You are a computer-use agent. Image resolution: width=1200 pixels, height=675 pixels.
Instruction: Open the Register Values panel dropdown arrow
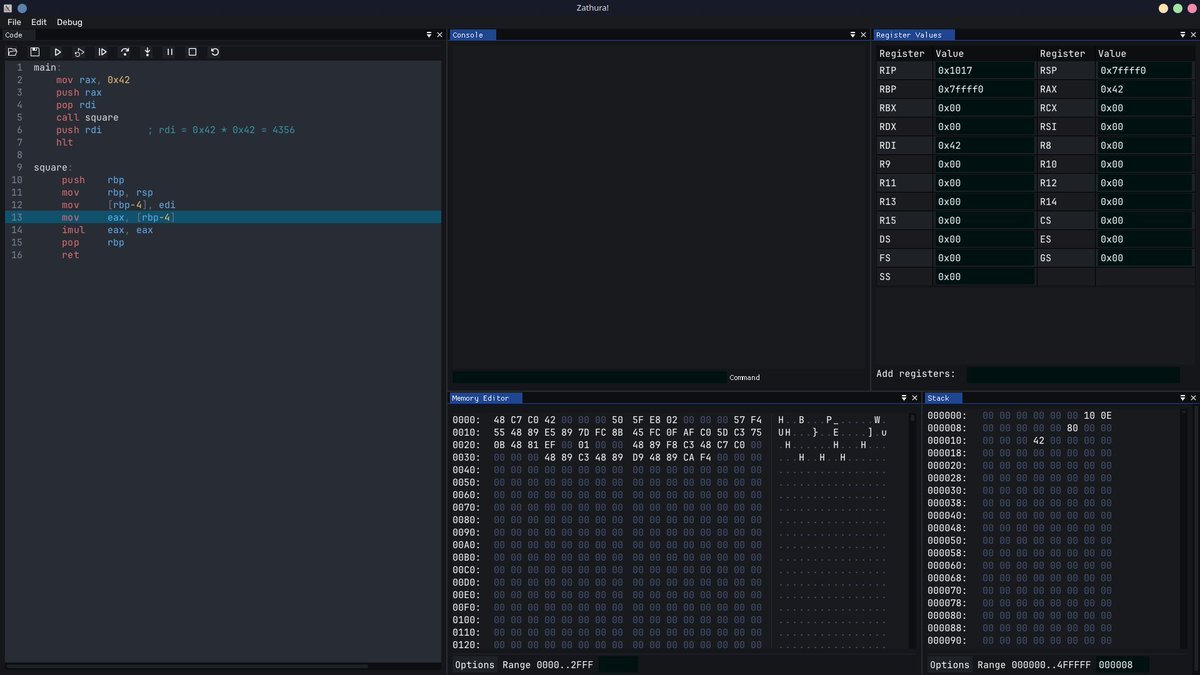[x=1183, y=35]
